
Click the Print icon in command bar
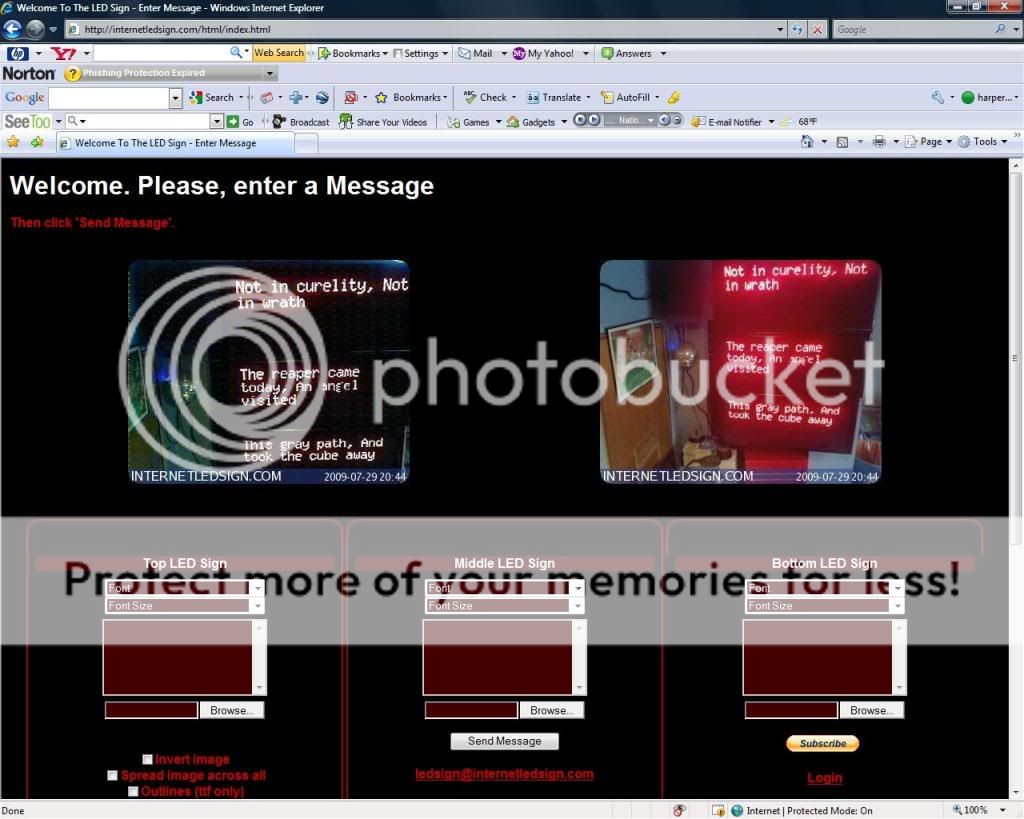[x=879, y=142]
